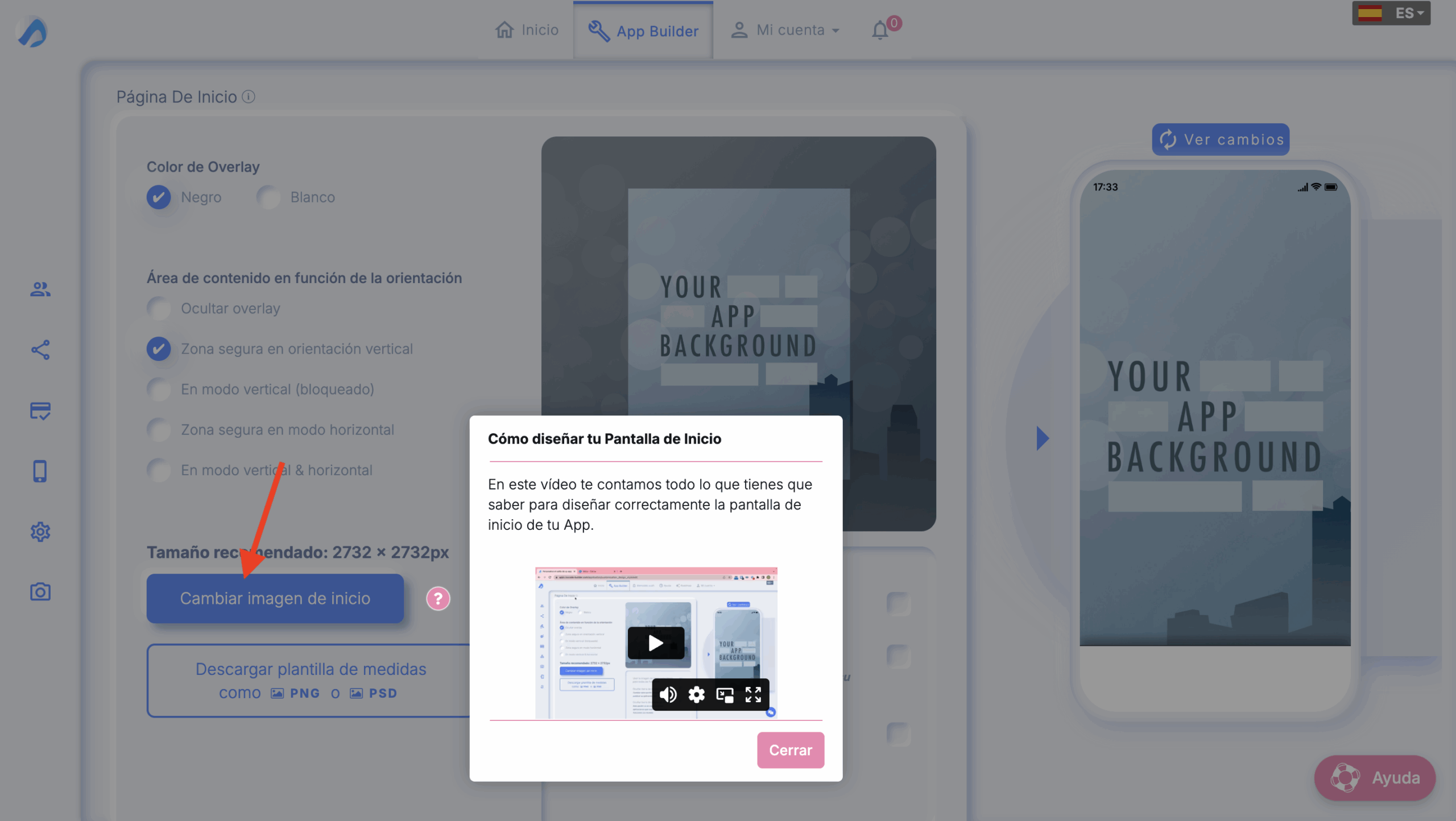Open the settings gear in sidebar
Viewport: 1456px width, 821px height.
40,532
